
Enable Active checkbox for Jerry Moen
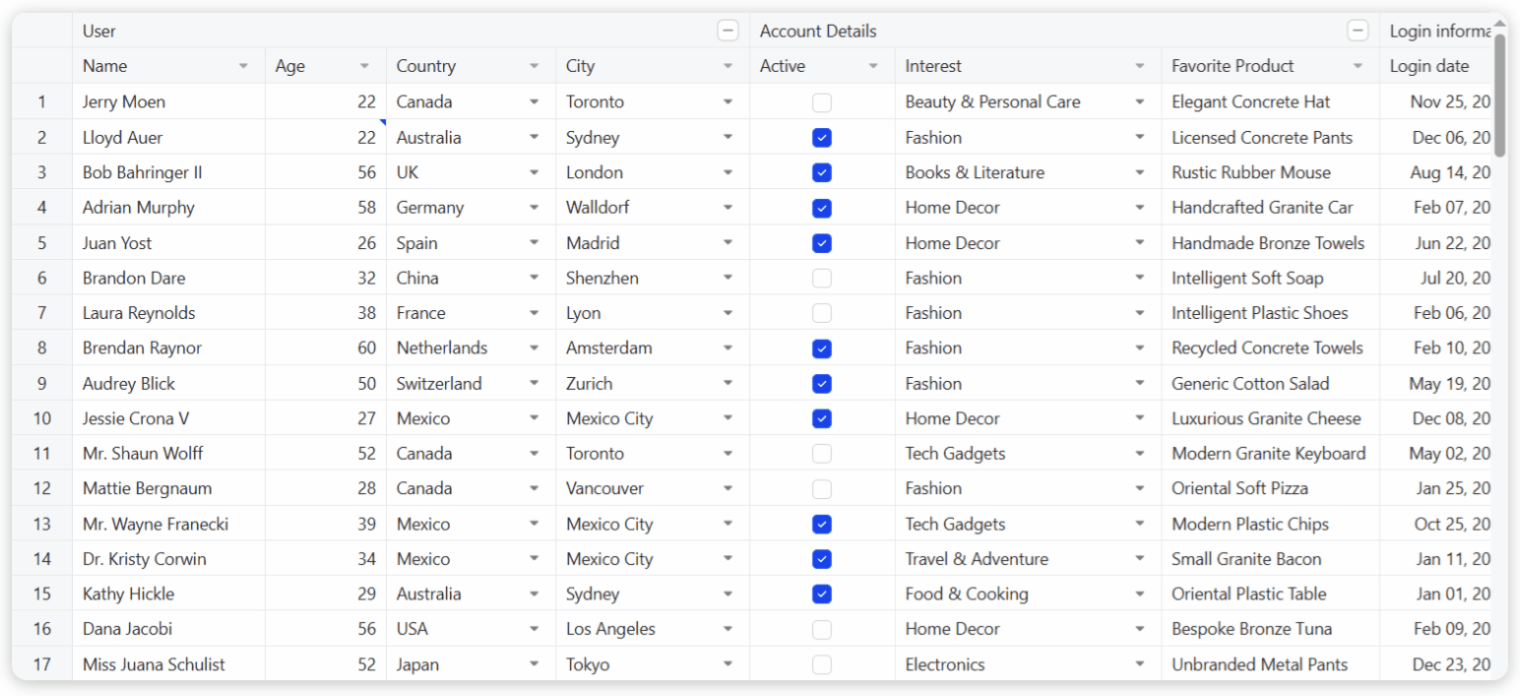pyautogui.click(x=822, y=102)
